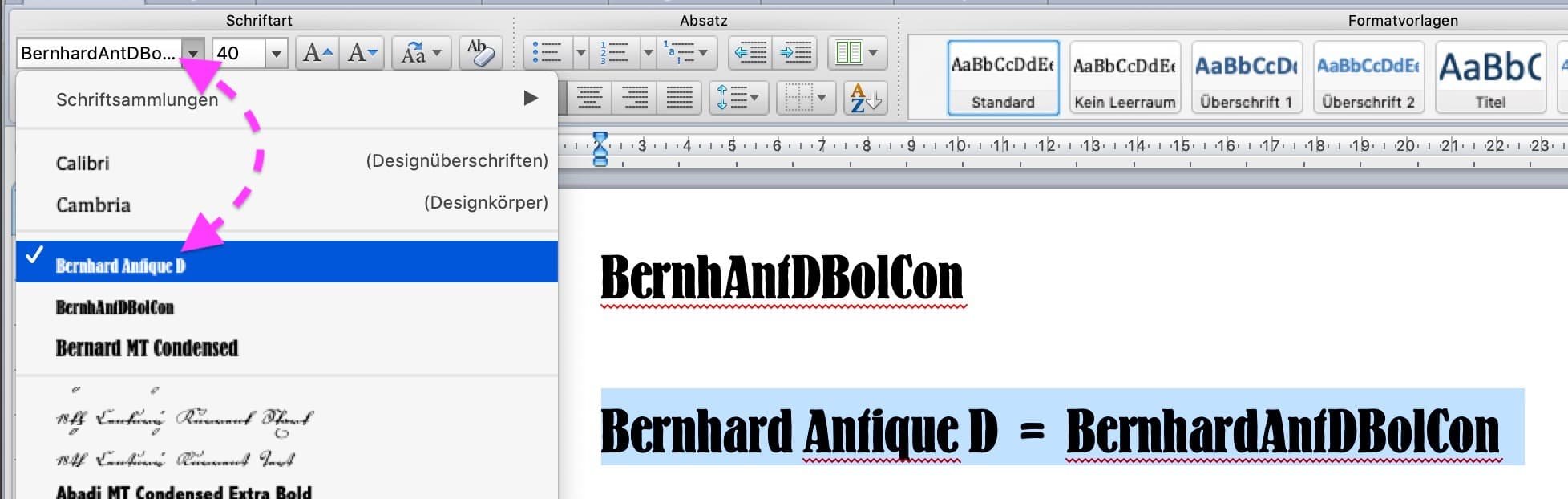Click the word BernhardAntDBolCon in the highlighted line
1568x499 pixels.
[1283, 432]
